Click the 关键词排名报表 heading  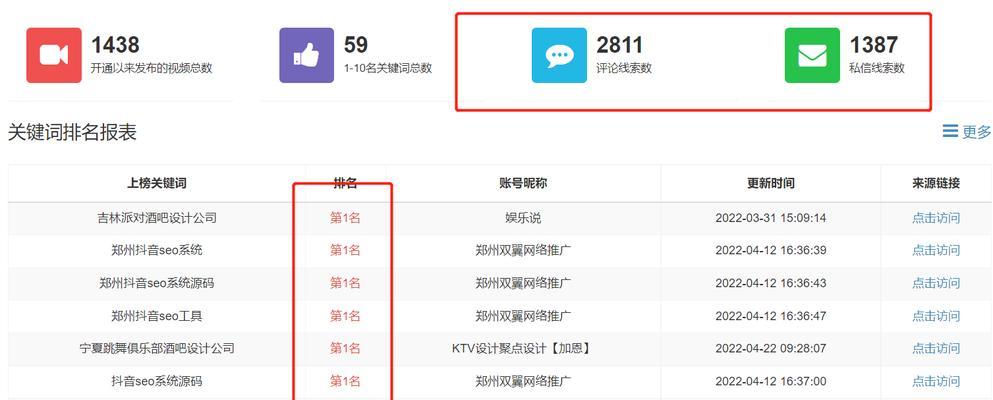tap(72, 132)
